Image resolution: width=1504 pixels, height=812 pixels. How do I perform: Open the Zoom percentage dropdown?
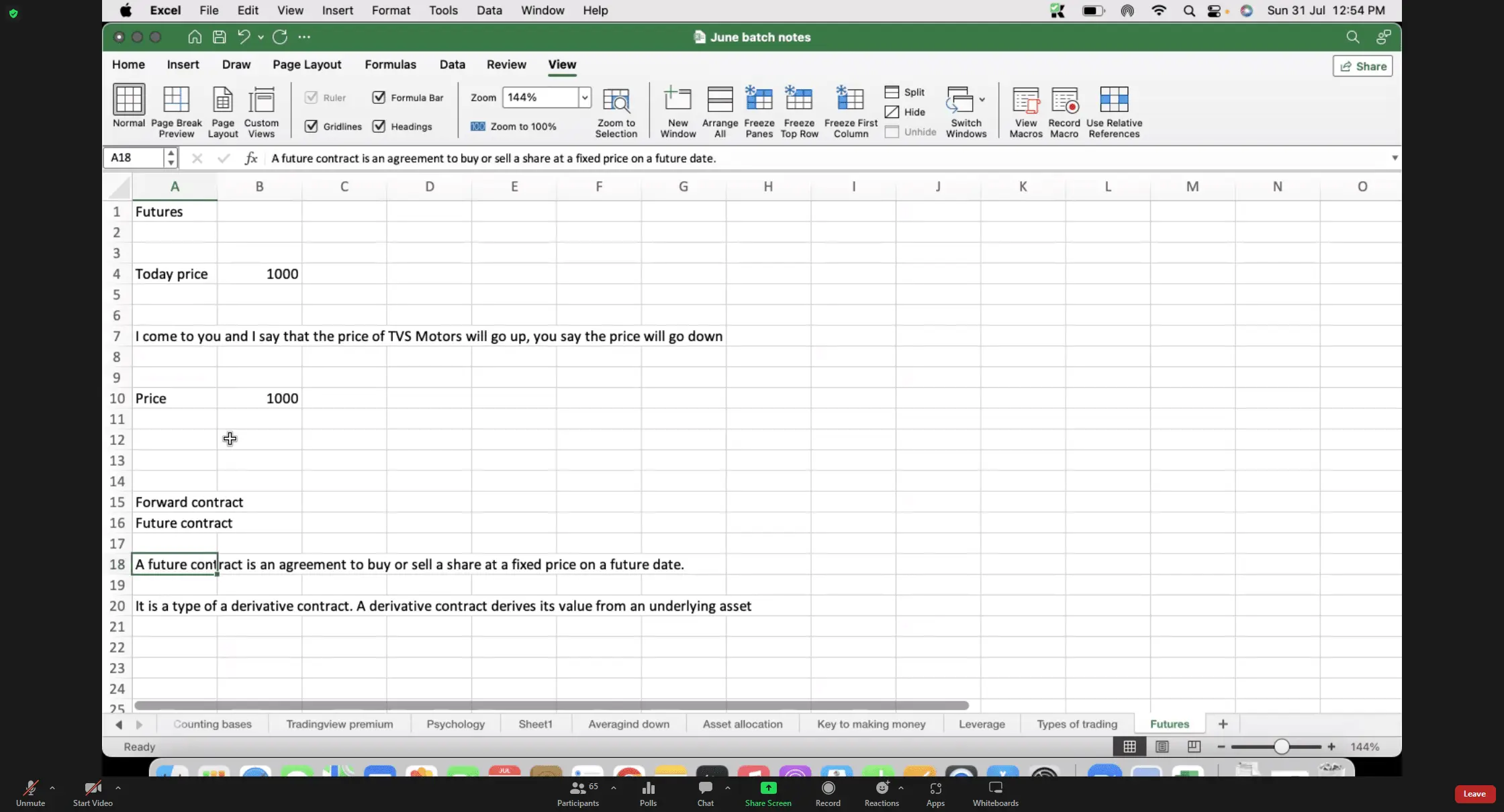(584, 97)
